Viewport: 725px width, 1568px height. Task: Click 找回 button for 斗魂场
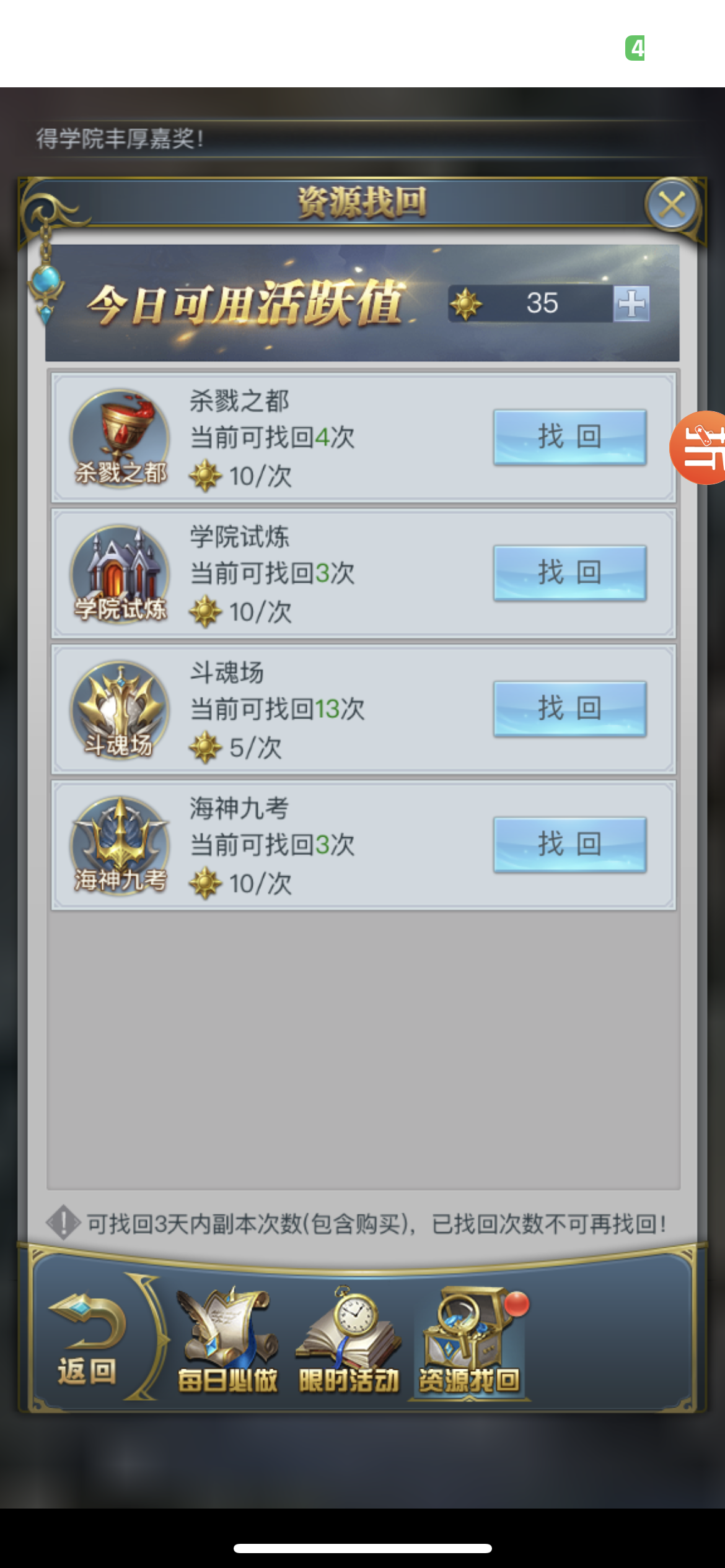(x=569, y=708)
